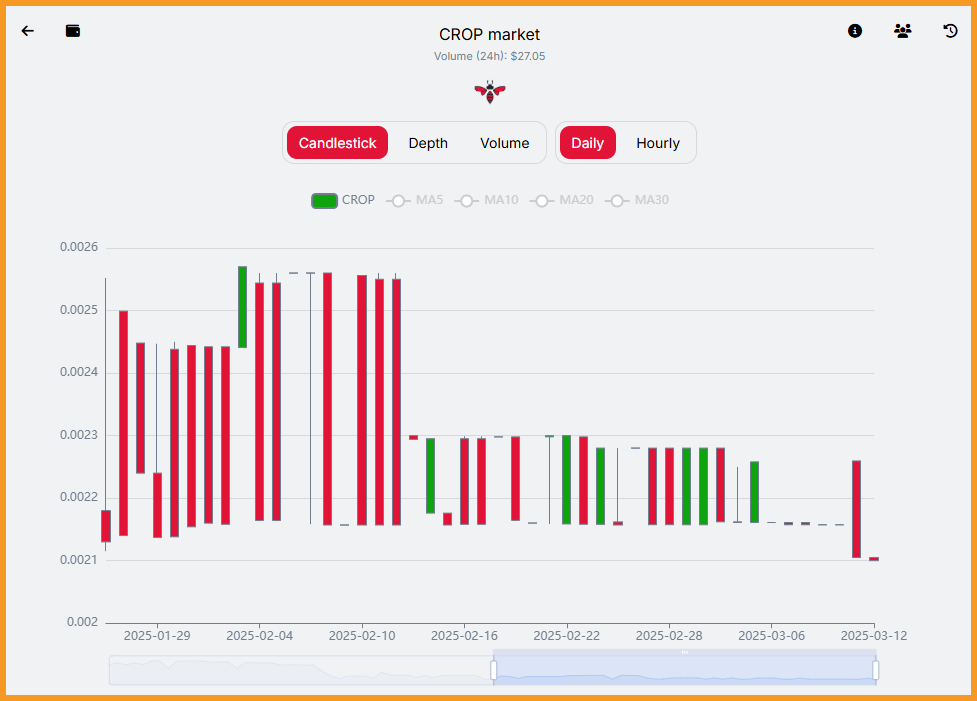Click the 2025-02-22 date axis label

[566, 636]
